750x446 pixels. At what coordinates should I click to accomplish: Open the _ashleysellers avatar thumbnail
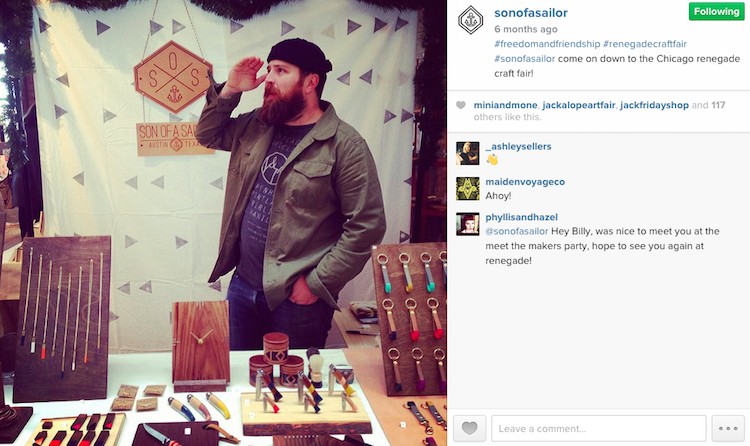[467, 154]
